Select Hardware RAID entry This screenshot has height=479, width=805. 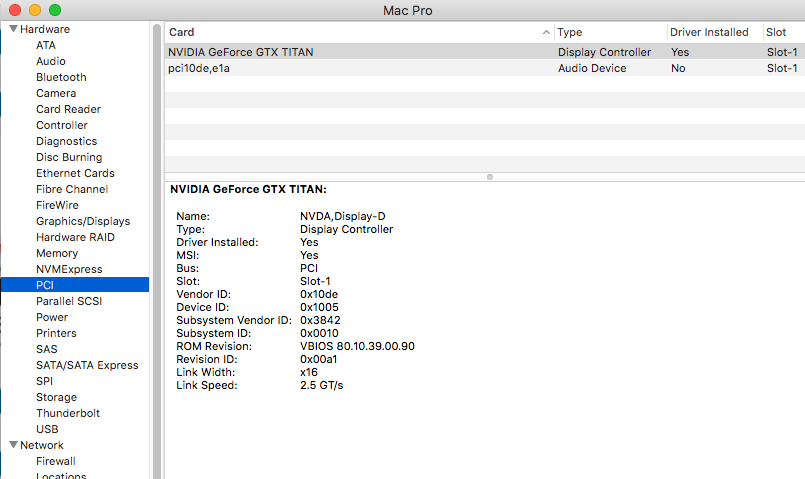[75, 237]
